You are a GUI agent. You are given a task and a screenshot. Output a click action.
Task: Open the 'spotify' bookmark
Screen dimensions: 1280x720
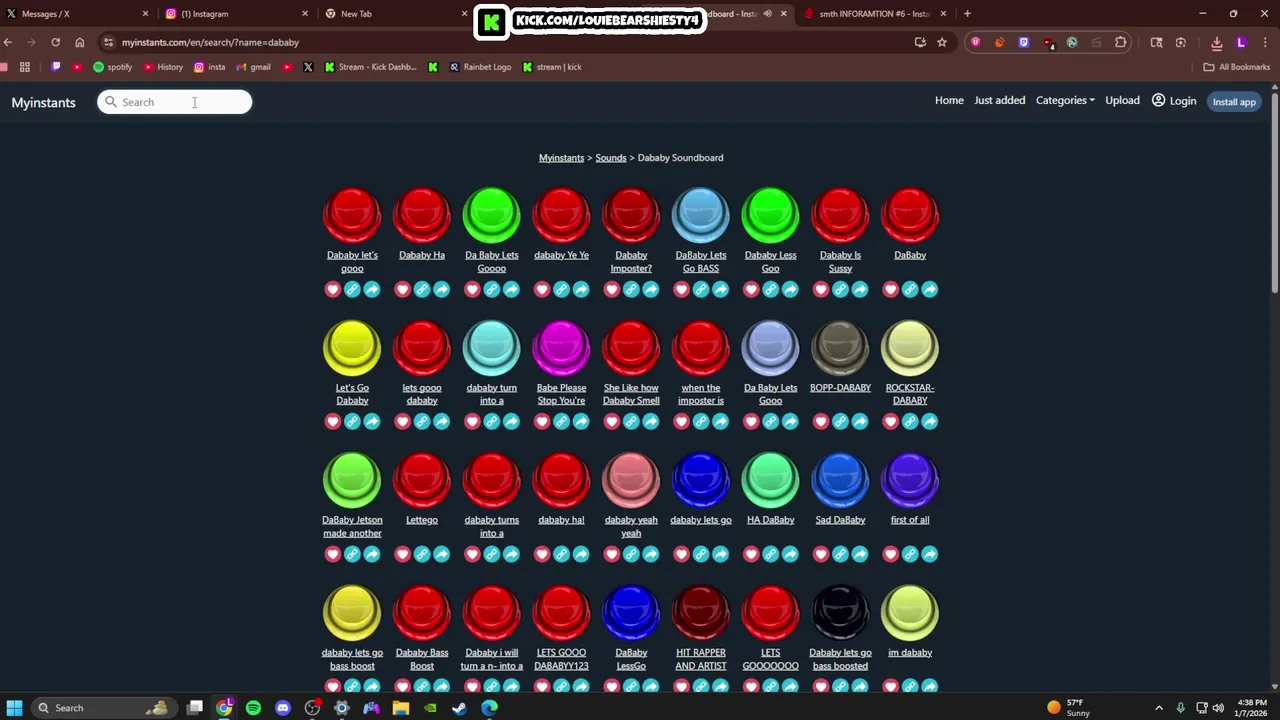point(112,67)
